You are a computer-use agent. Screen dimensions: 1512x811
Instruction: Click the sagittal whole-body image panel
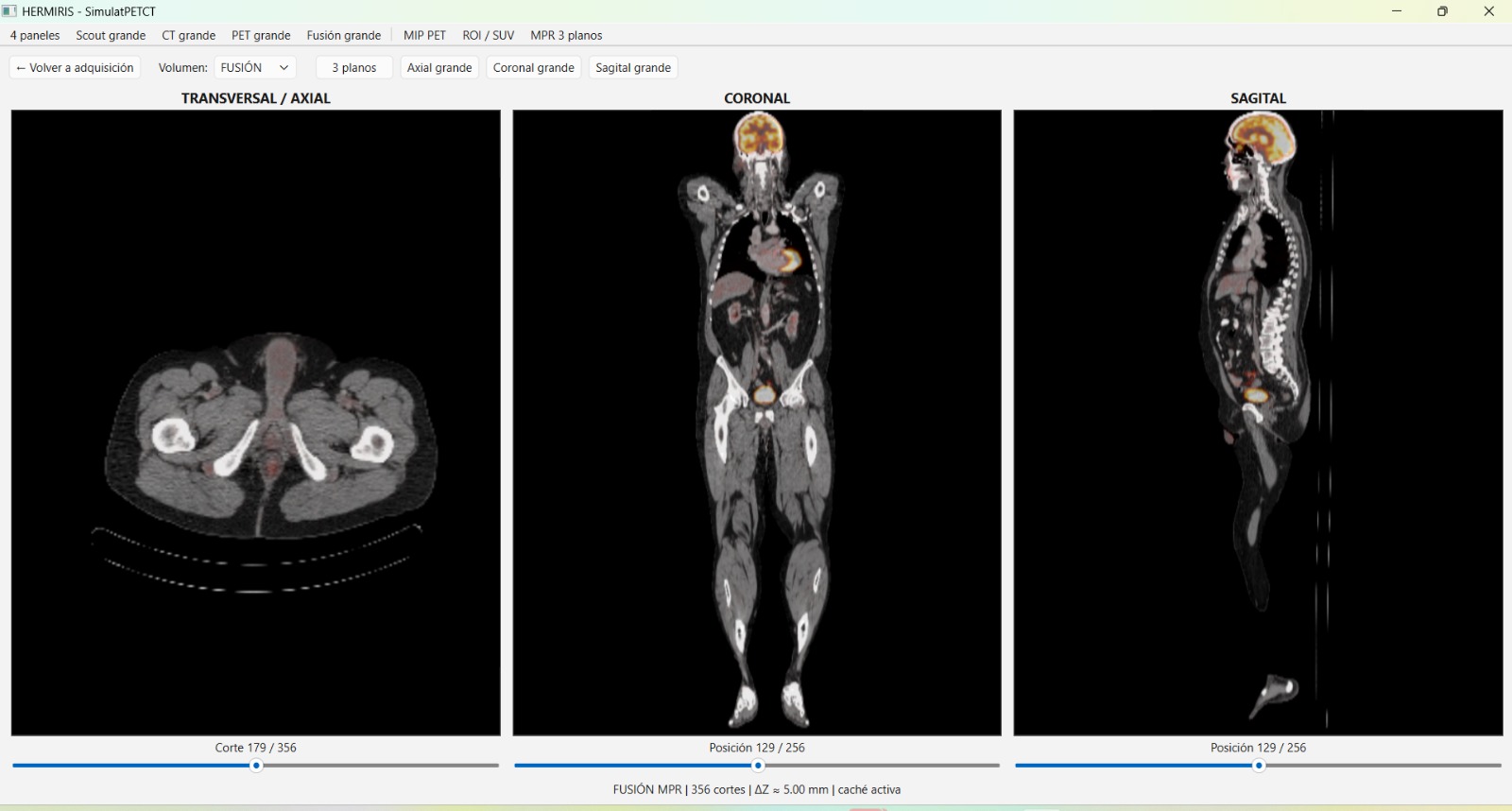(1258, 423)
